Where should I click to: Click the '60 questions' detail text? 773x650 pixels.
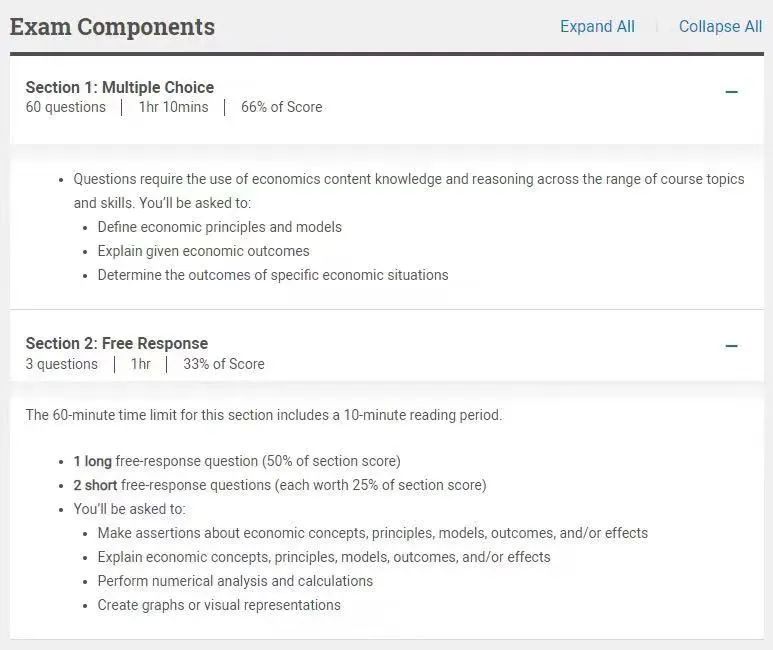(66, 107)
